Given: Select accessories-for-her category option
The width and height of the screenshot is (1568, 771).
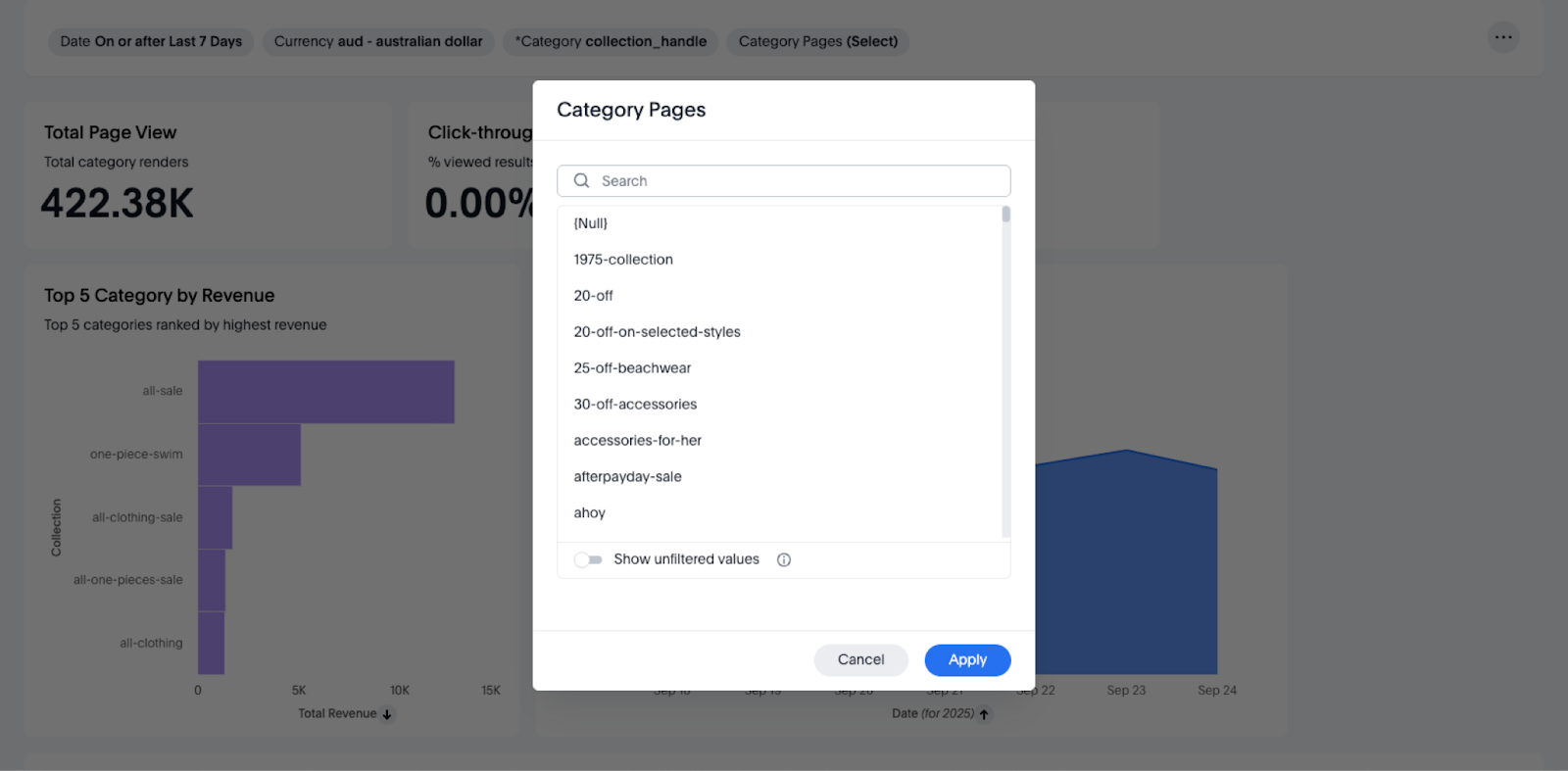Looking at the screenshot, I should tap(637, 441).
